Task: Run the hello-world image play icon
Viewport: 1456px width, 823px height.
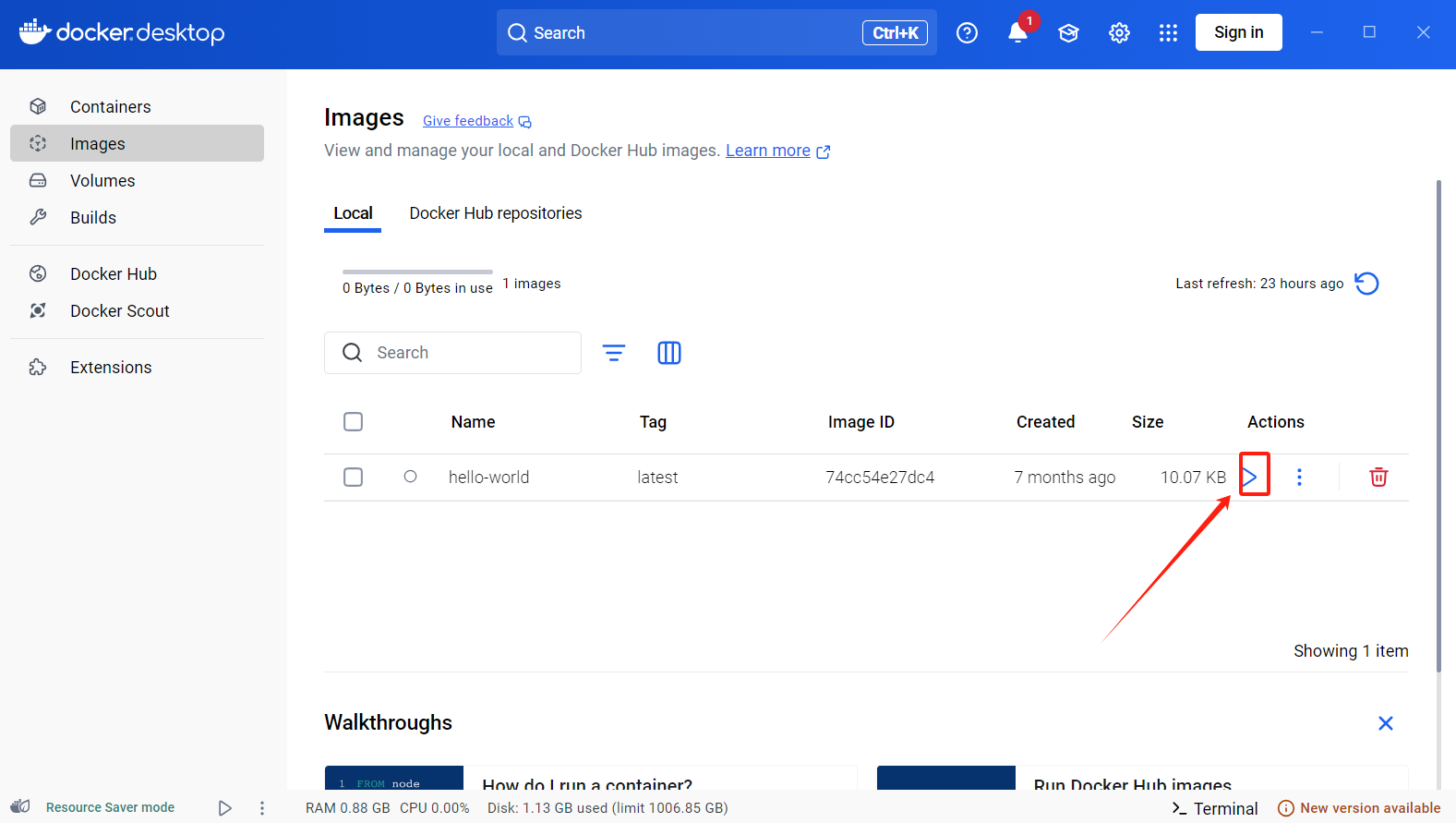Action: pyautogui.click(x=1249, y=477)
